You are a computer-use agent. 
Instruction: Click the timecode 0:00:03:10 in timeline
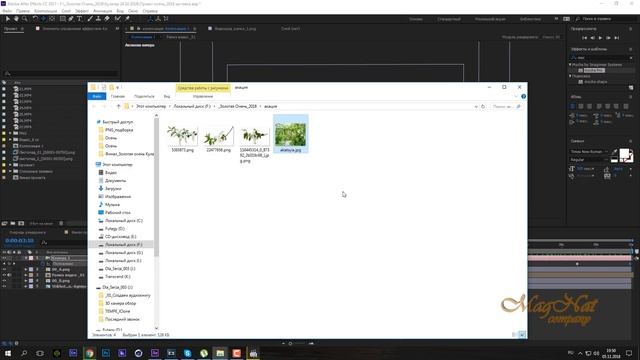[19, 241]
